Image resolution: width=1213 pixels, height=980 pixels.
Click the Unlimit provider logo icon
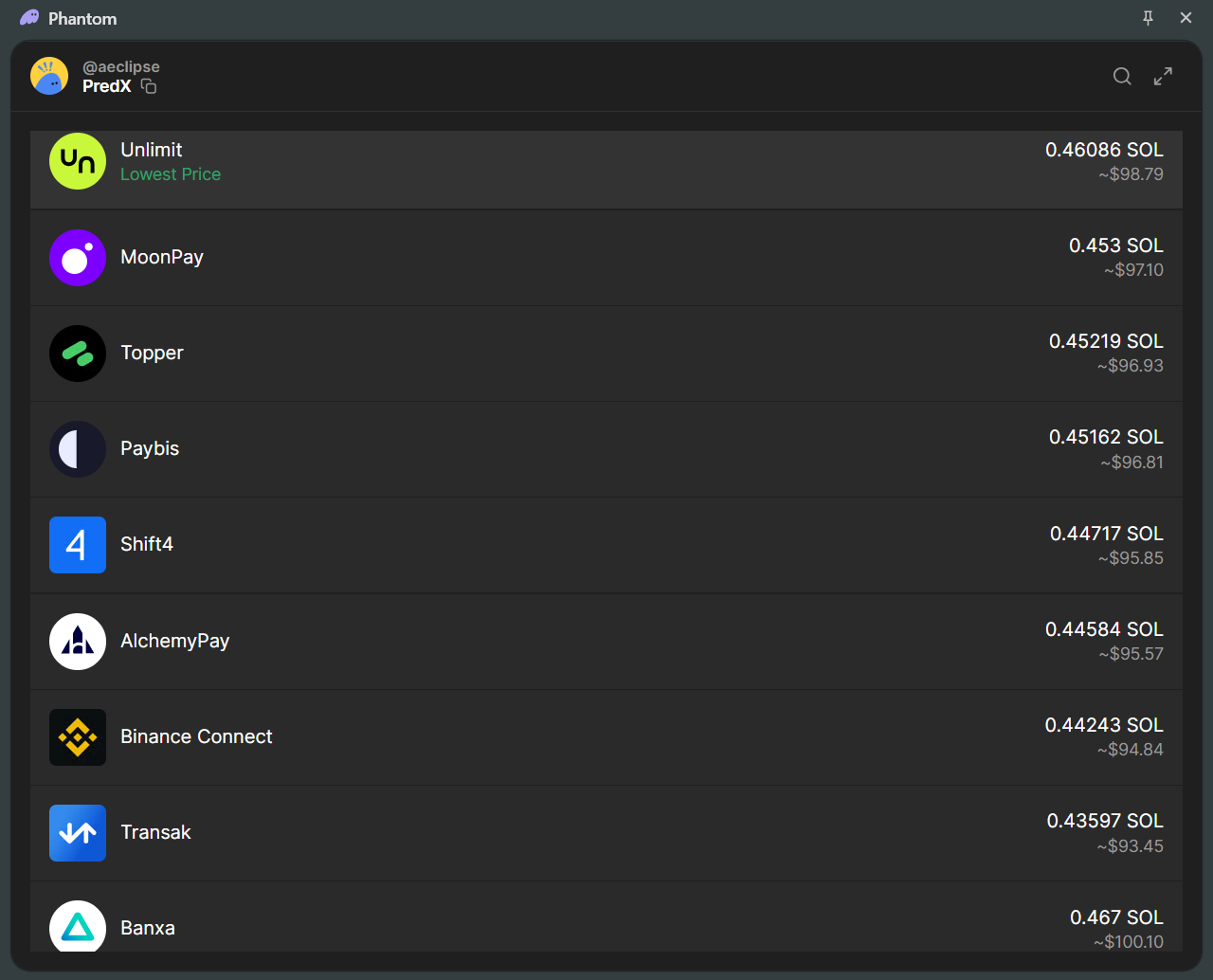coord(78,161)
